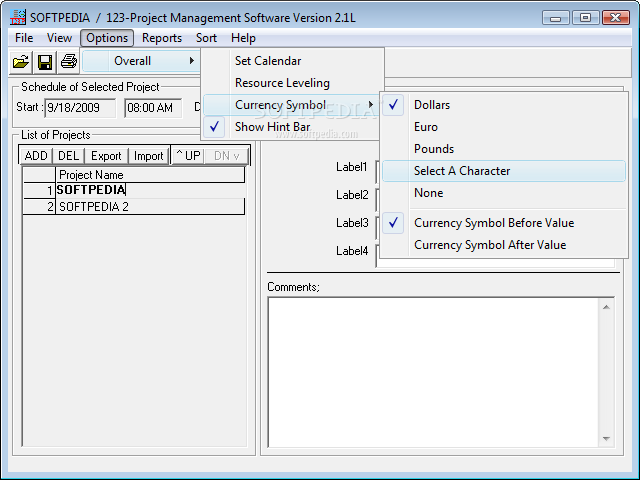Image resolution: width=640 pixels, height=480 pixels.
Task: Click the start time field 08:00 AM
Action: [x=153, y=108]
